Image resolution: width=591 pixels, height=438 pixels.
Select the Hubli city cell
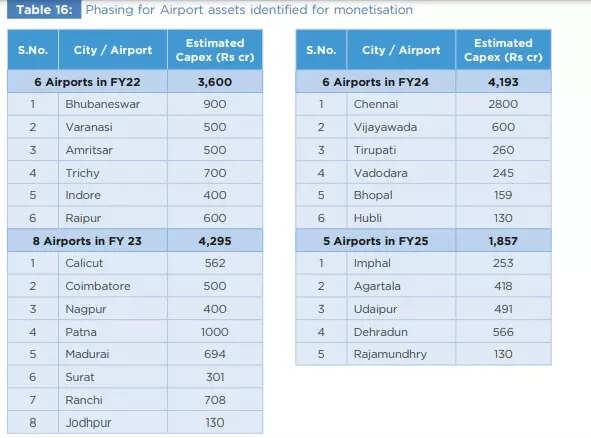401,218
